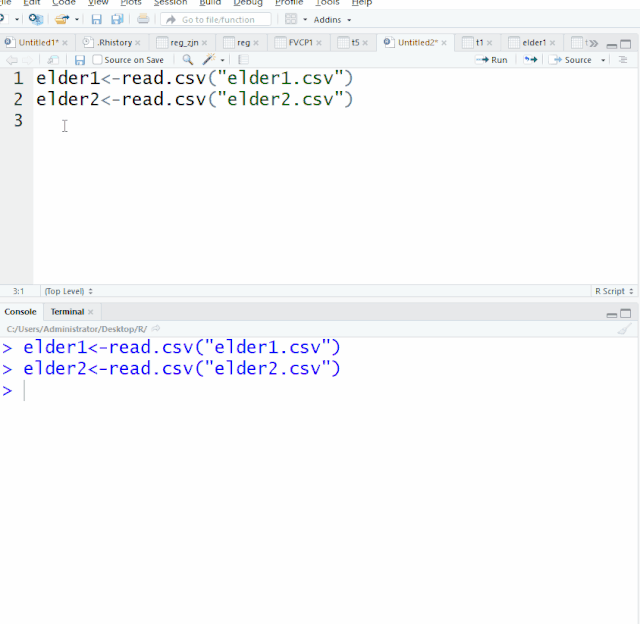Click the Save all documents icon

click(117, 19)
